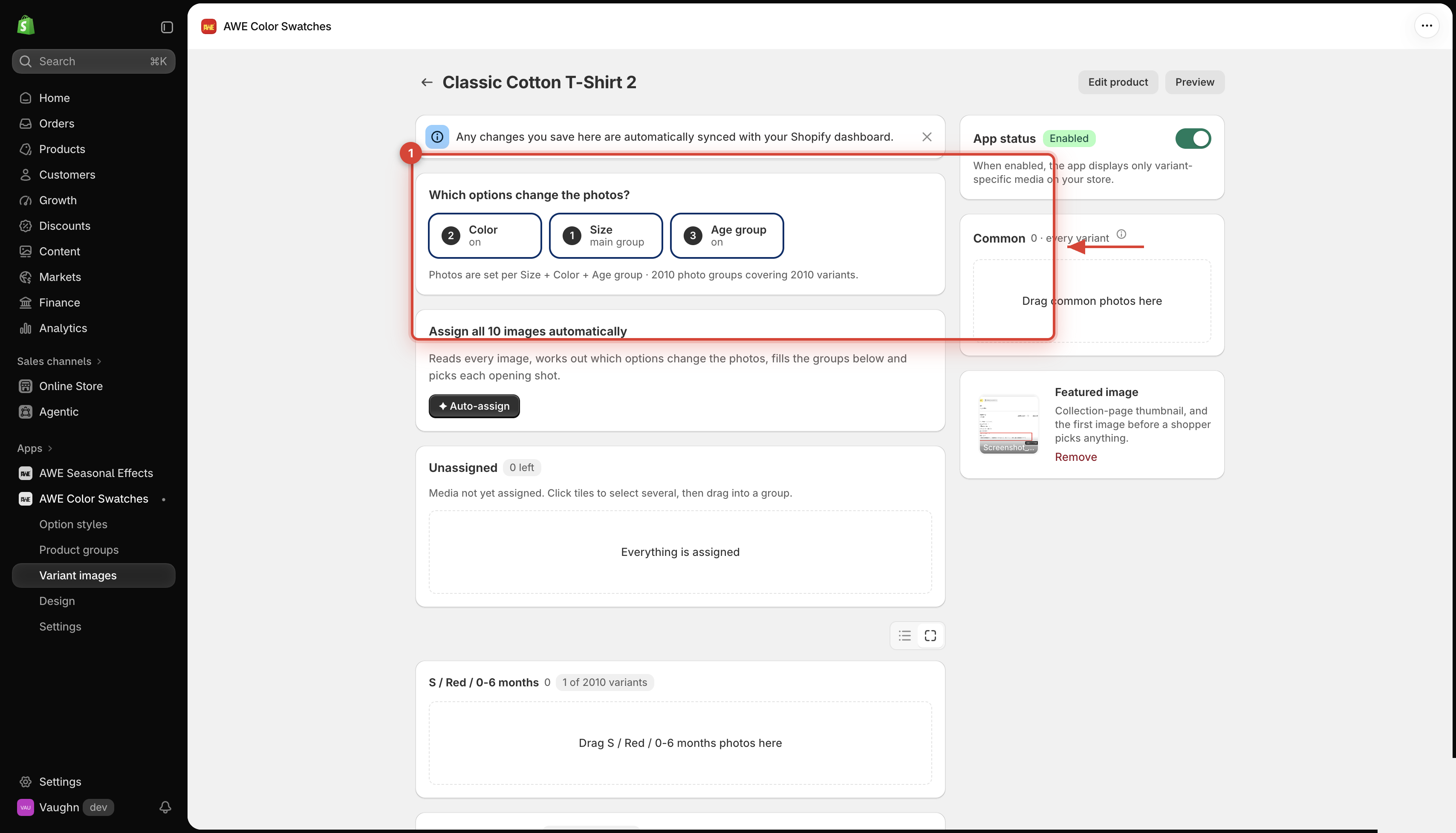
Task: Remove the featured image
Action: [1076, 457]
